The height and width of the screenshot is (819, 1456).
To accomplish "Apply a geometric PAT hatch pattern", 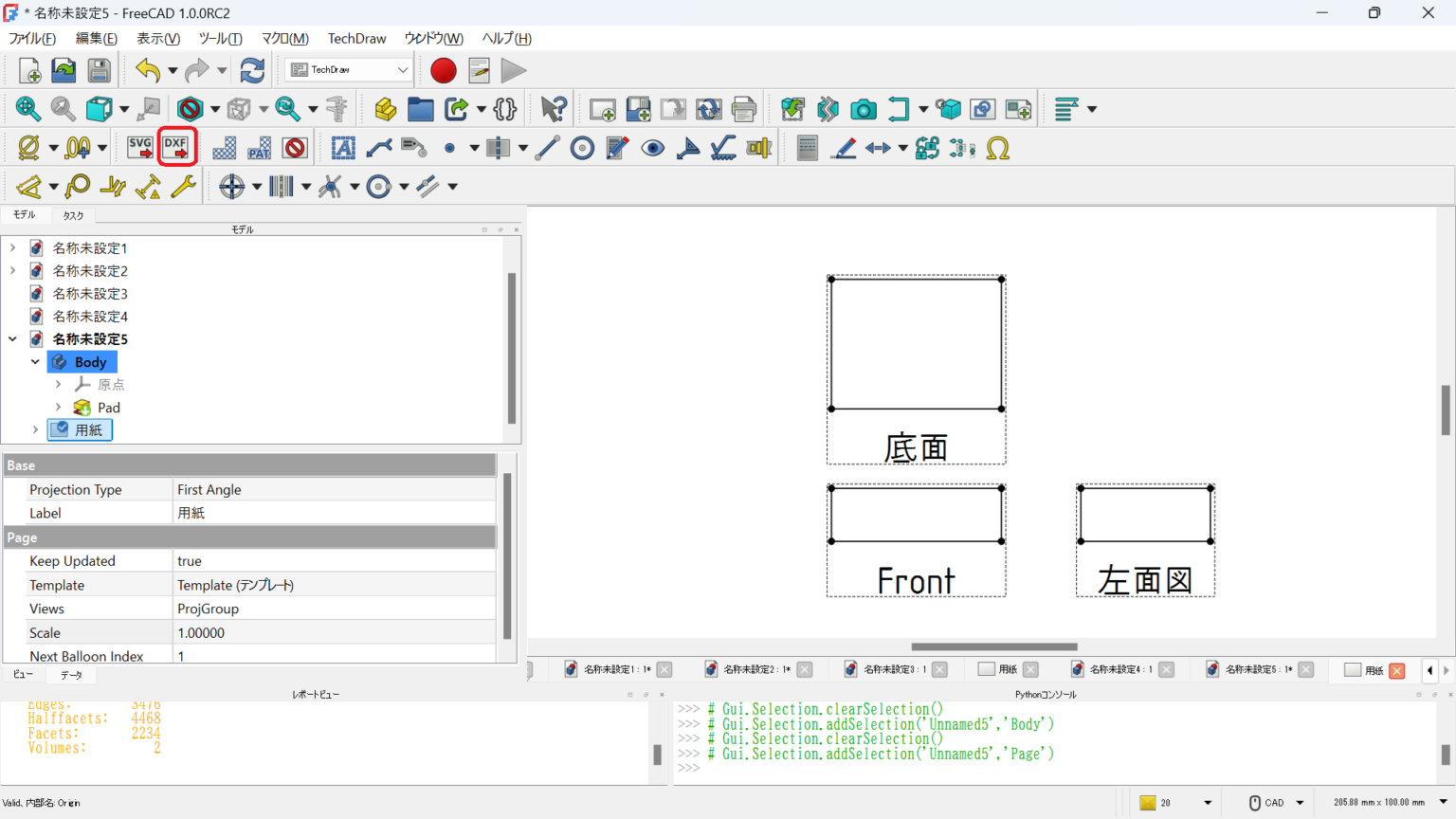I will [x=259, y=147].
